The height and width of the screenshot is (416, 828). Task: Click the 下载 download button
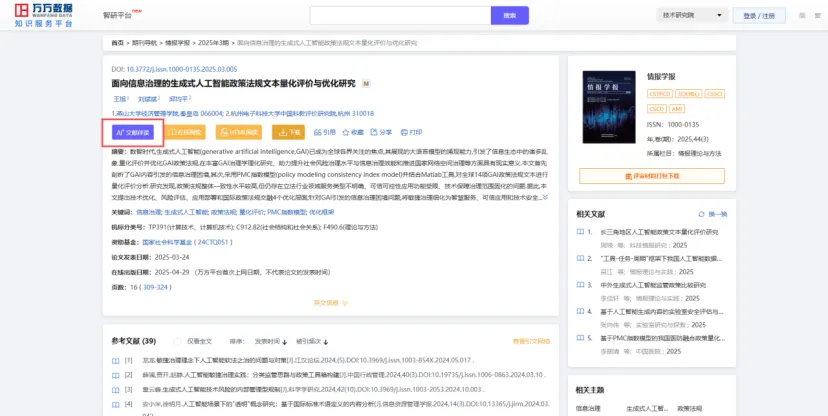pos(289,132)
